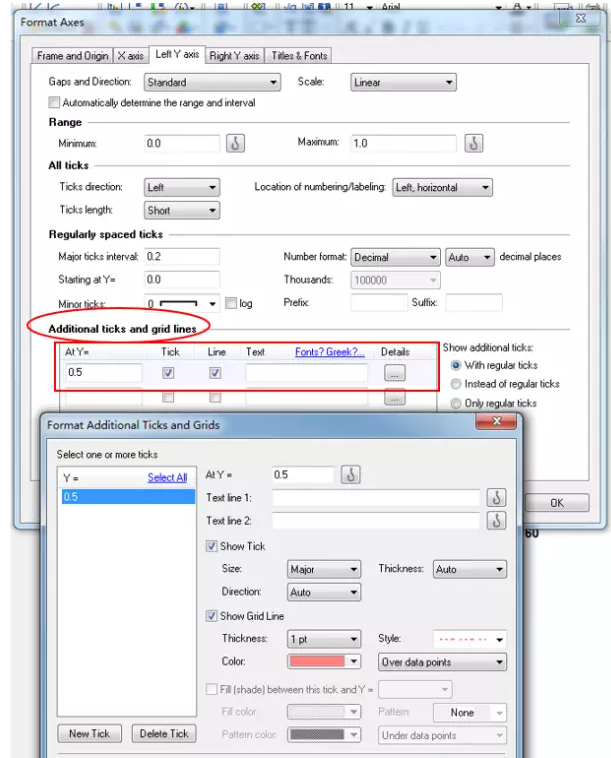The image size is (611, 758).
Task: Open the grid line Color swatch picker
Action: click(323, 661)
